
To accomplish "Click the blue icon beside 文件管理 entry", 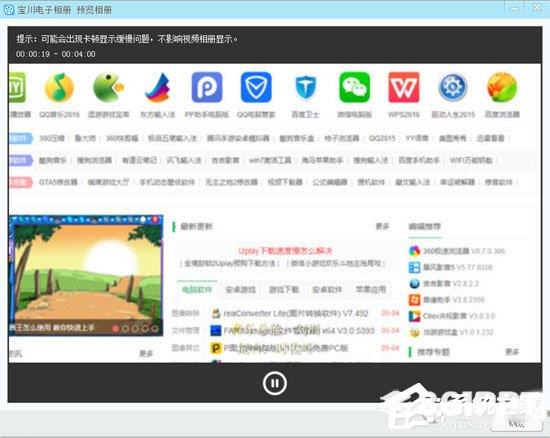I will point(216,330).
